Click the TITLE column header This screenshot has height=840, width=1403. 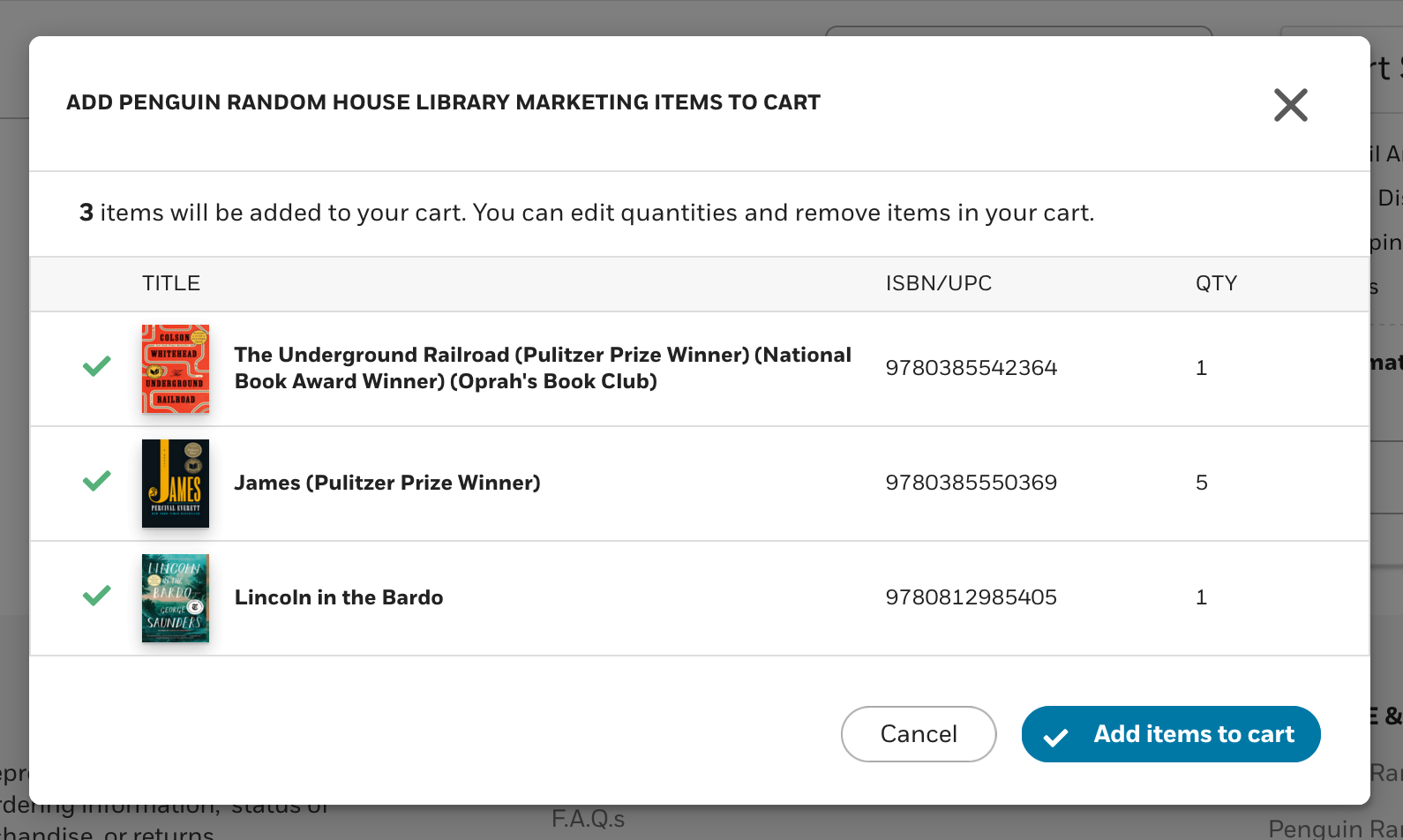point(171,283)
